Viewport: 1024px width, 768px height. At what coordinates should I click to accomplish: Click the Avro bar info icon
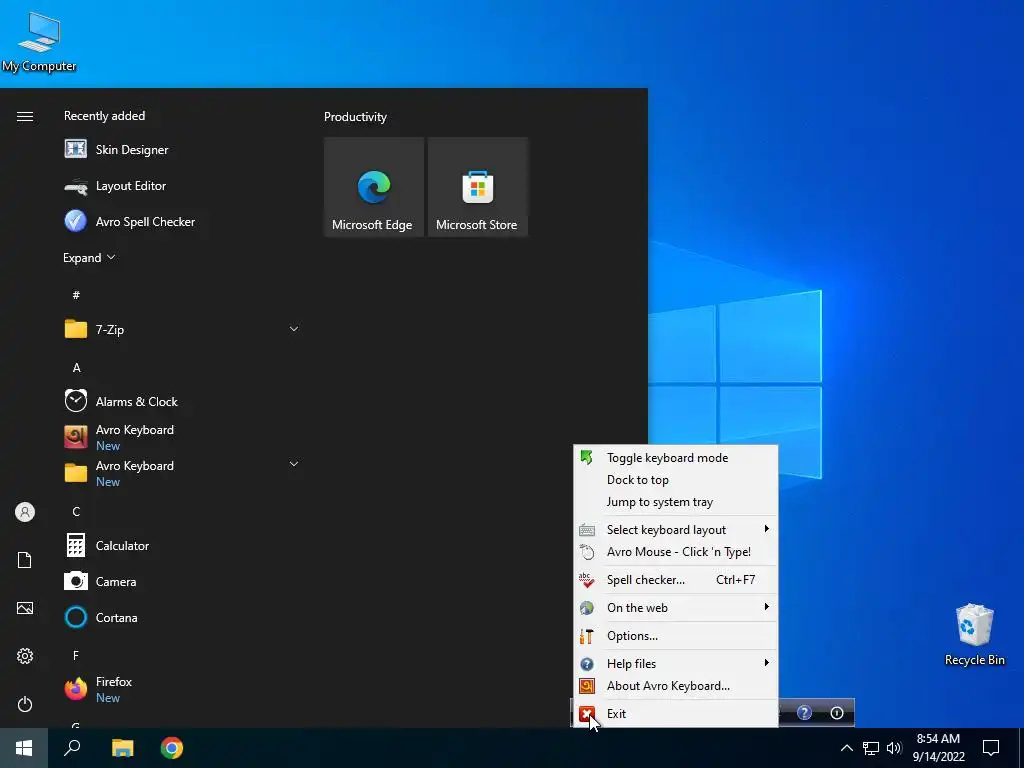point(837,713)
